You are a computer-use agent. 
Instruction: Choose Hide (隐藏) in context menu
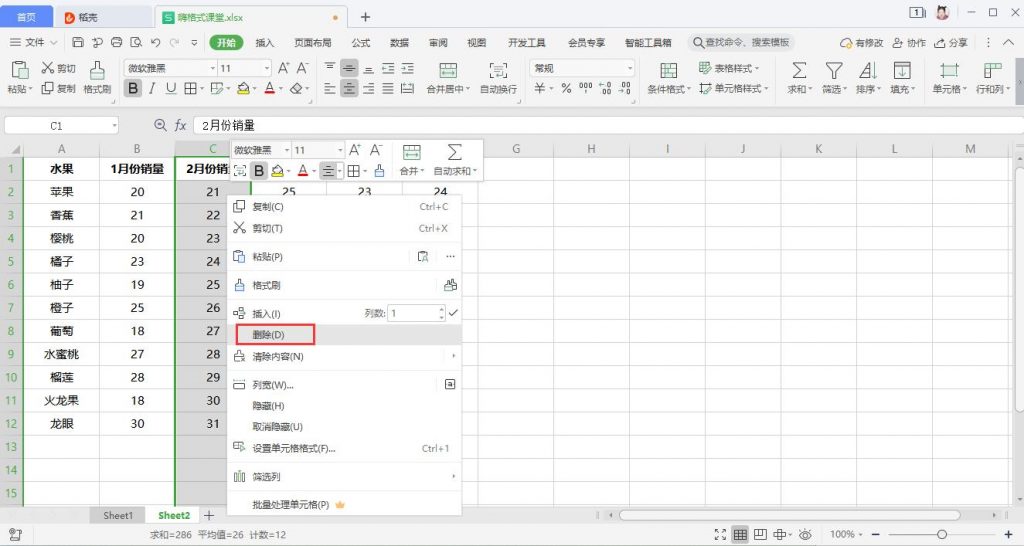point(344,406)
